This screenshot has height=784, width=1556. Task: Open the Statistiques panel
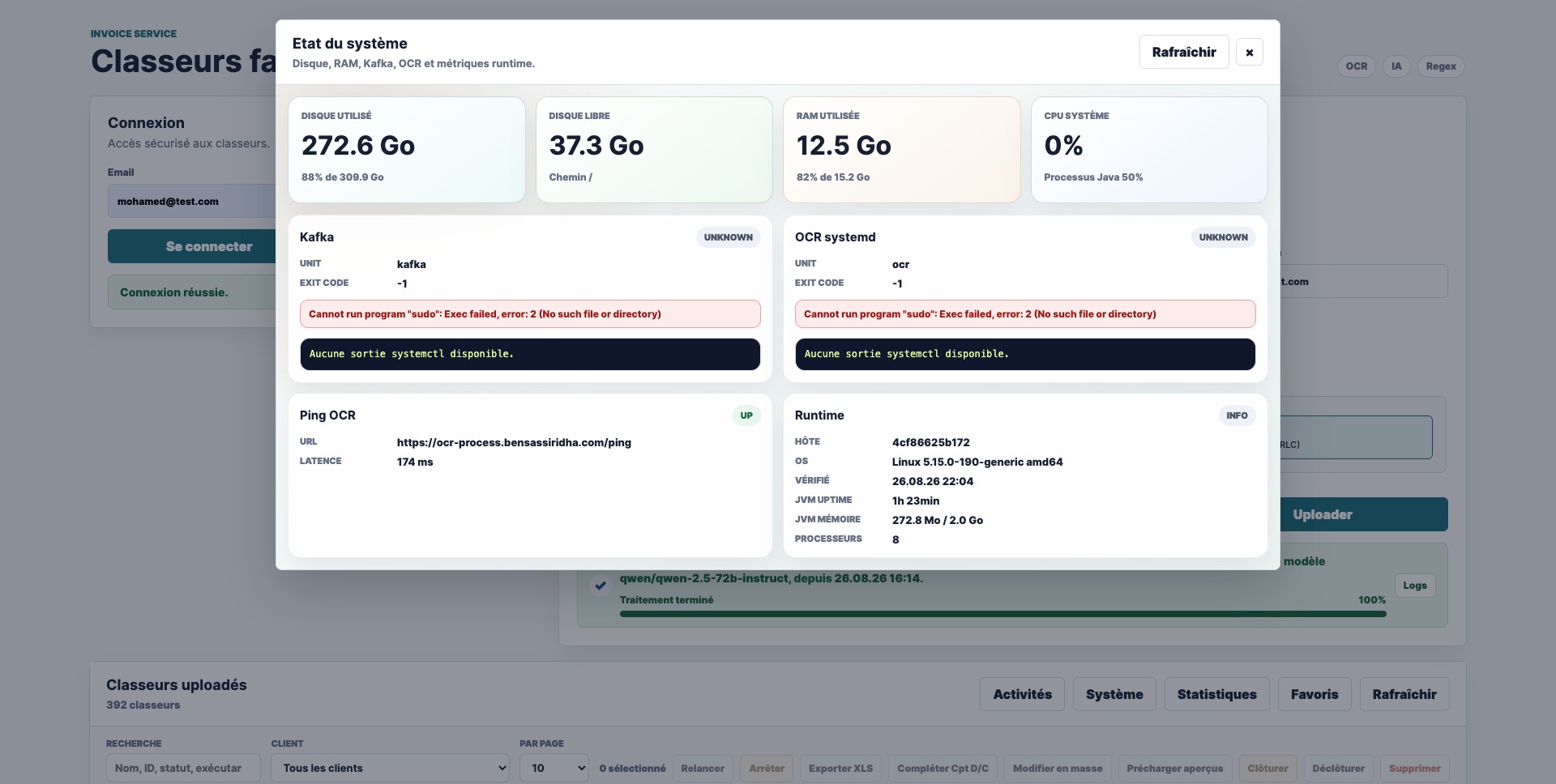1217,694
